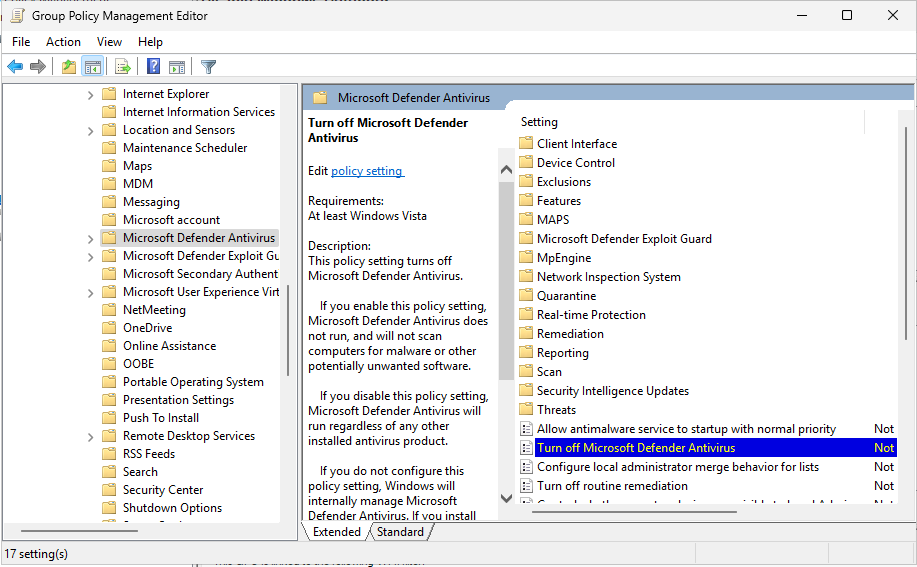Click the Scan folder icon
The width and height of the screenshot is (917, 567).
pyautogui.click(x=526, y=371)
